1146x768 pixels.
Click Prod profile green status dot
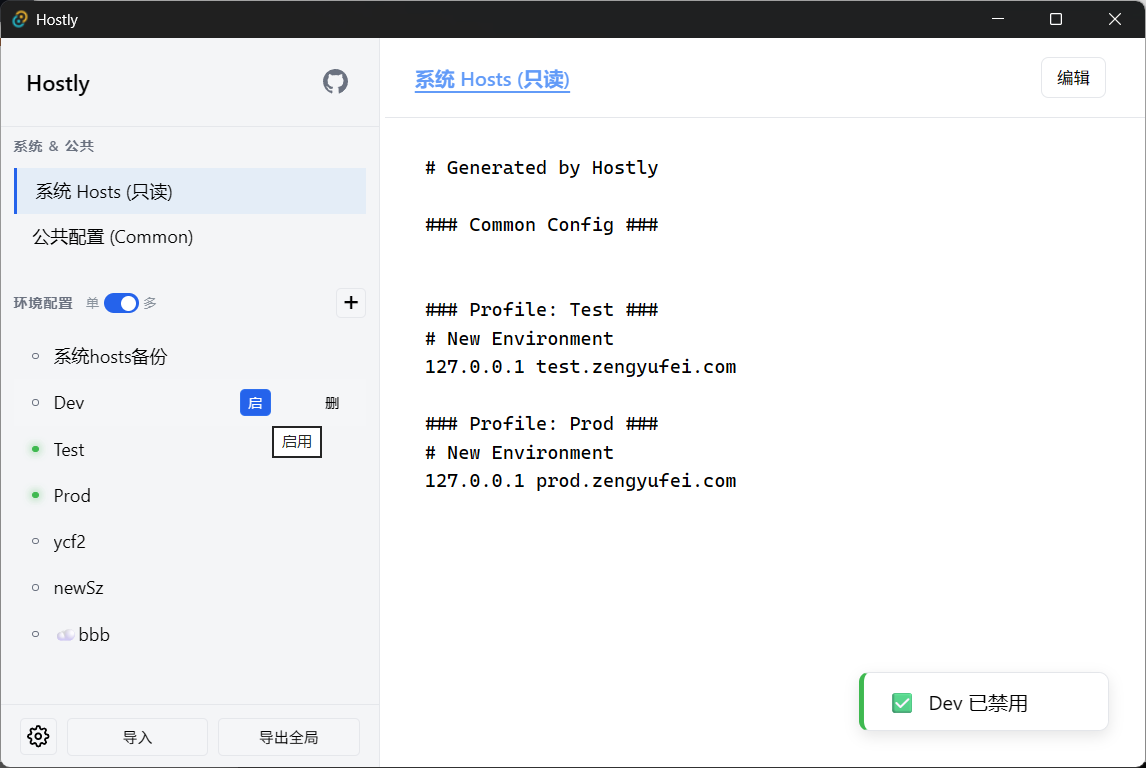point(35,495)
